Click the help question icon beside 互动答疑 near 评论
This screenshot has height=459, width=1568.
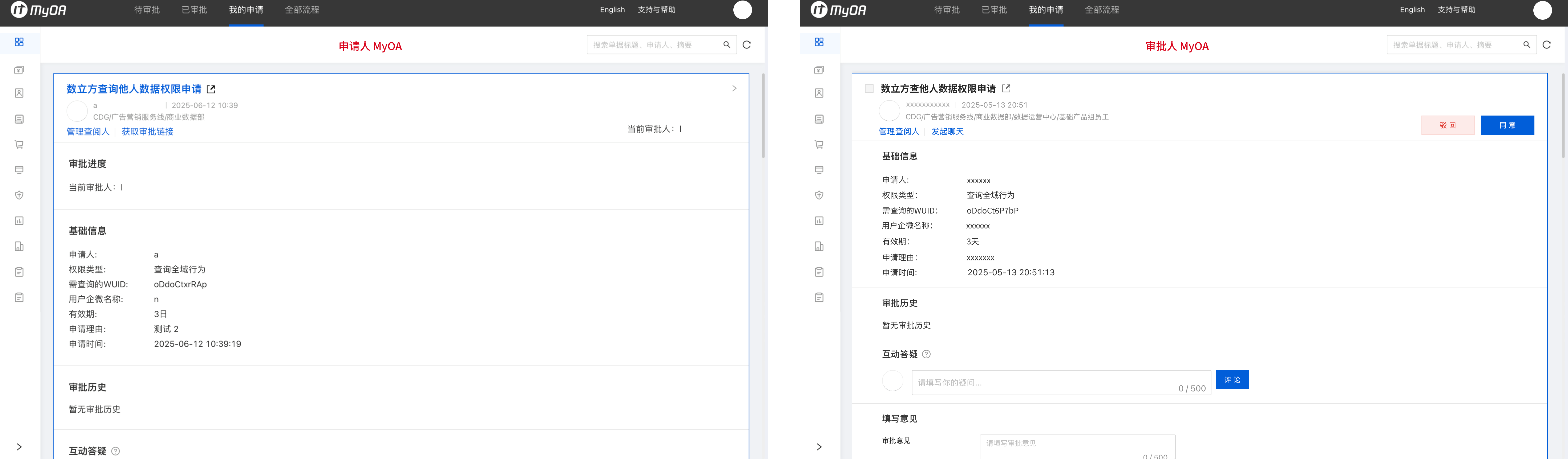tap(926, 354)
